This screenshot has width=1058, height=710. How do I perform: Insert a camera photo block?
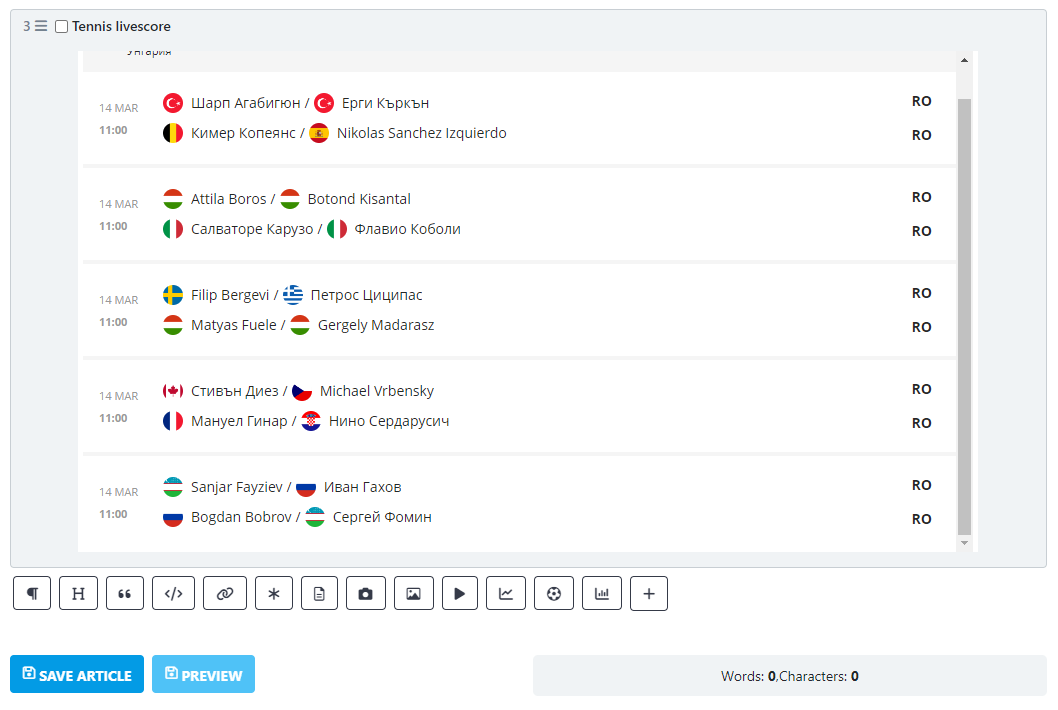coord(366,593)
